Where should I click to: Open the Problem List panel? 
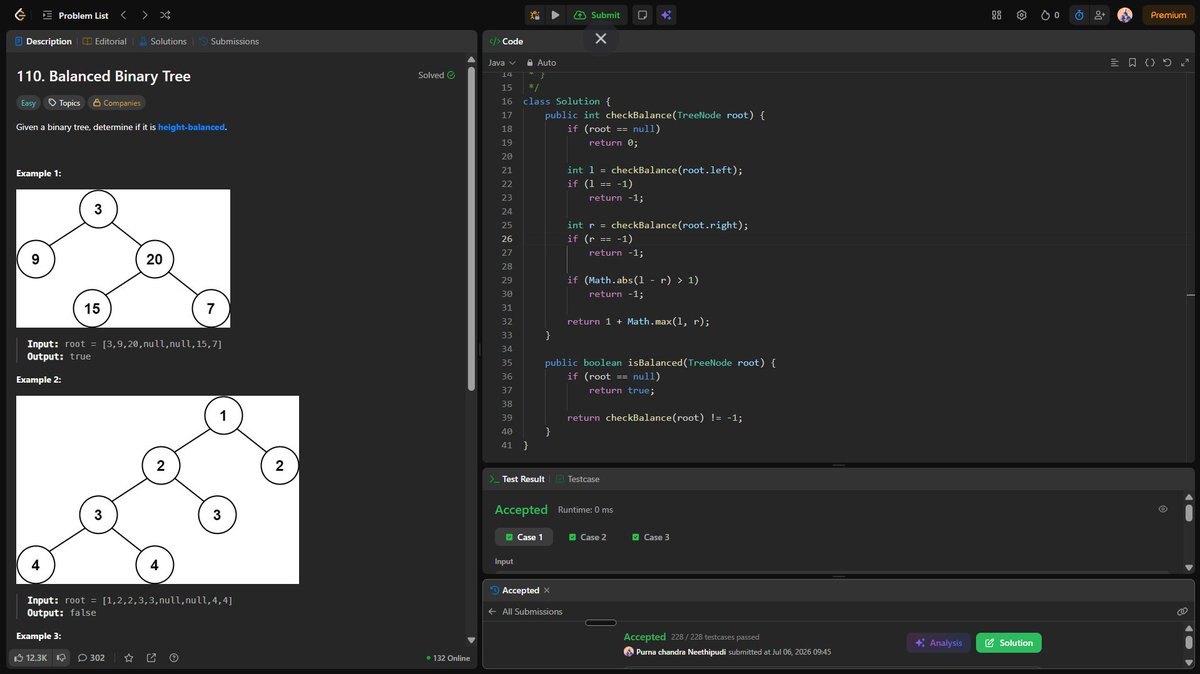pos(75,15)
